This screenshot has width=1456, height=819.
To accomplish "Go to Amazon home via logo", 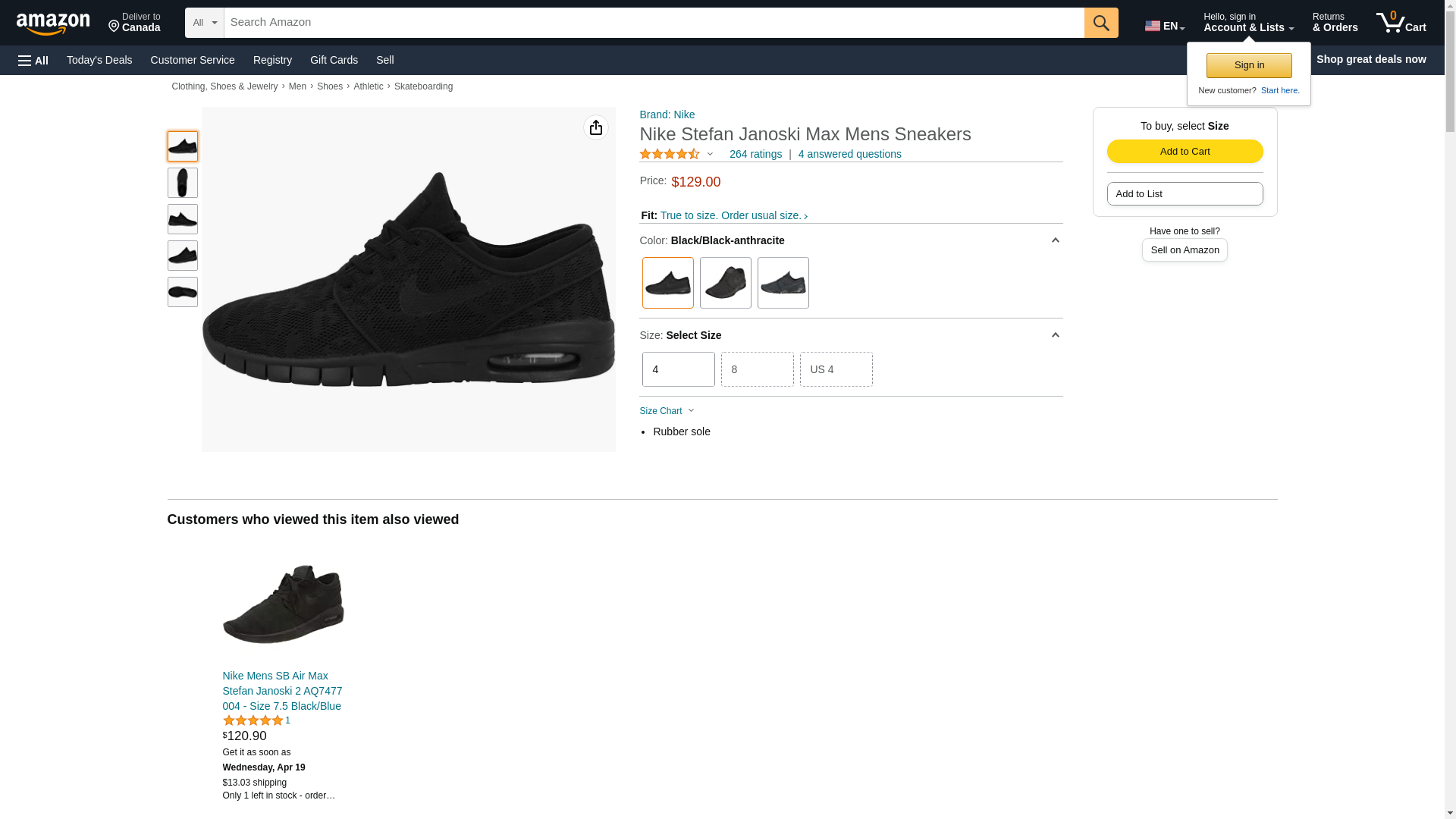I will (53, 24).
